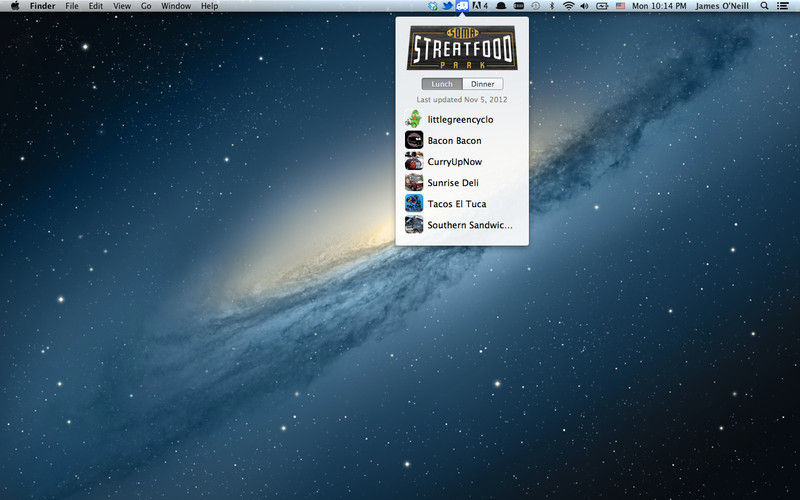This screenshot has height=500, width=800.
Task: Open the CurryUpNow vendor name
Action: pyautogui.click(x=455, y=162)
